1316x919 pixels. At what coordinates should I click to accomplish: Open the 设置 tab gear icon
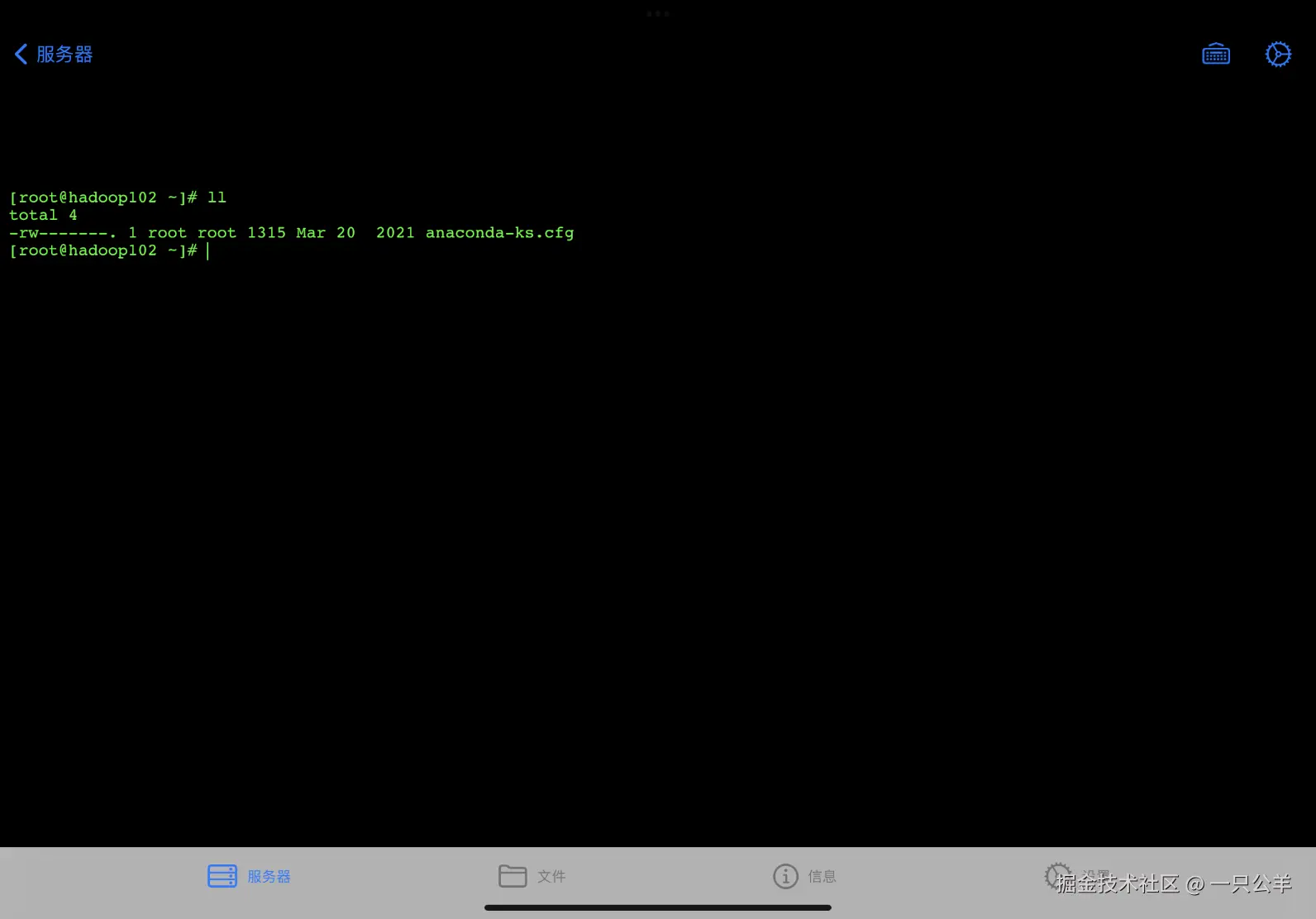point(1057,875)
